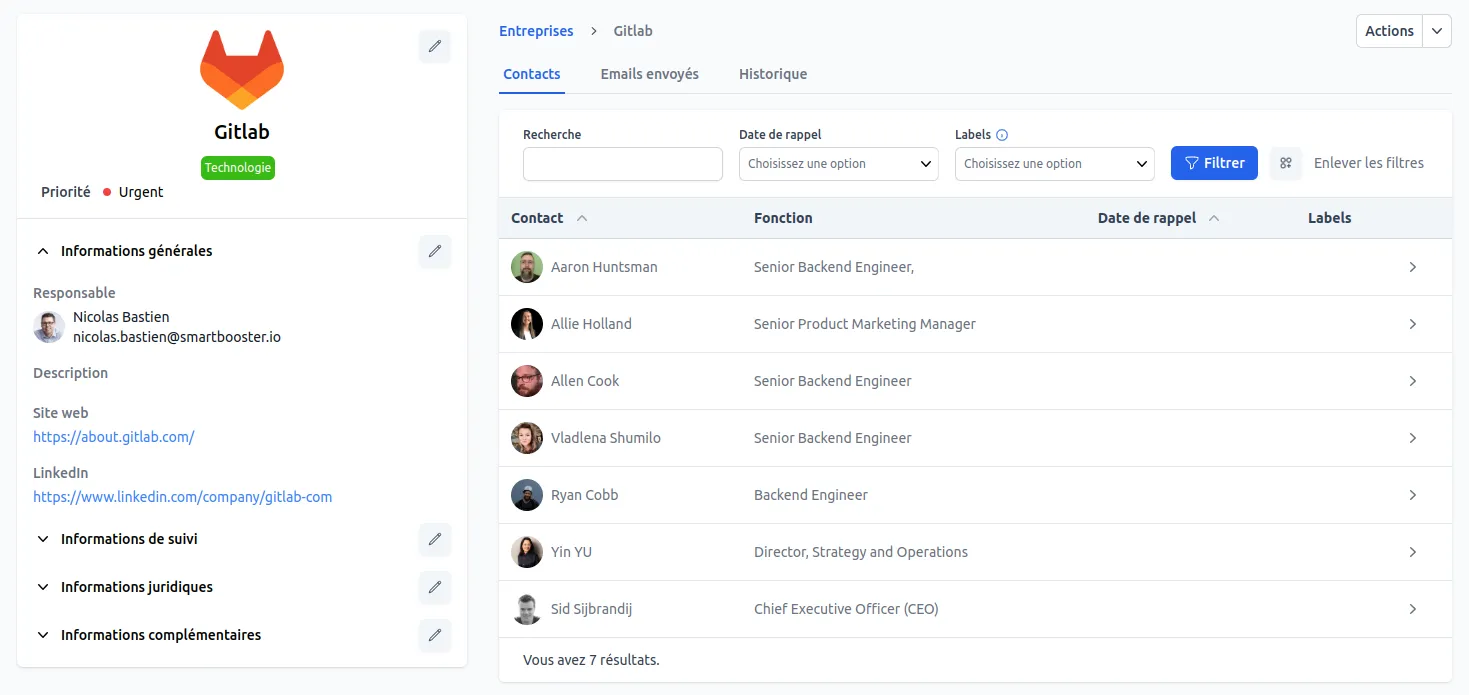Click the pencil icon beside Informations générales
Image resolution: width=1469 pixels, height=695 pixels.
[434, 251]
